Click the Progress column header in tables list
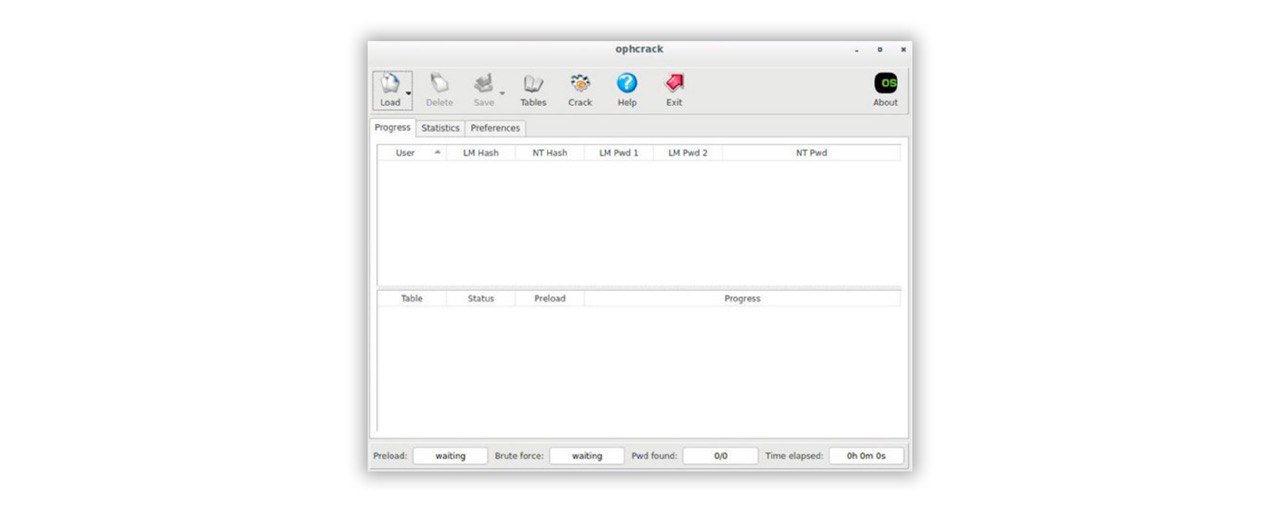 [742, 299]
